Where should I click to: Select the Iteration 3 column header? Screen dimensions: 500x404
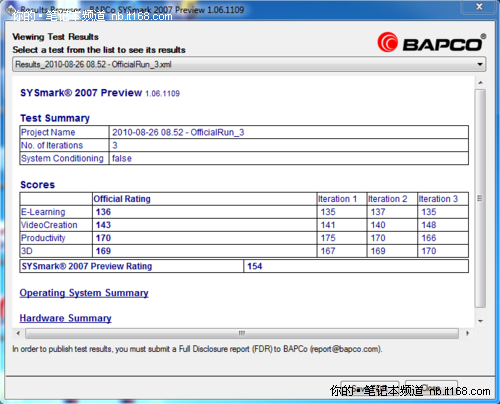coord(438,199)
